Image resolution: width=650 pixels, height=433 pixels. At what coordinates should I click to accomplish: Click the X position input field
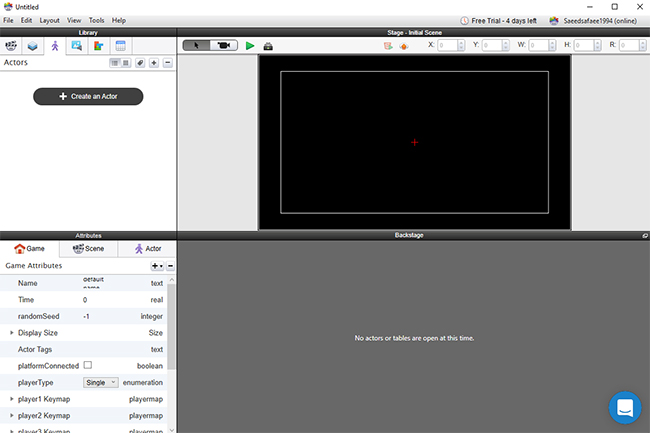pyautogui.click(x=448, y=45)
